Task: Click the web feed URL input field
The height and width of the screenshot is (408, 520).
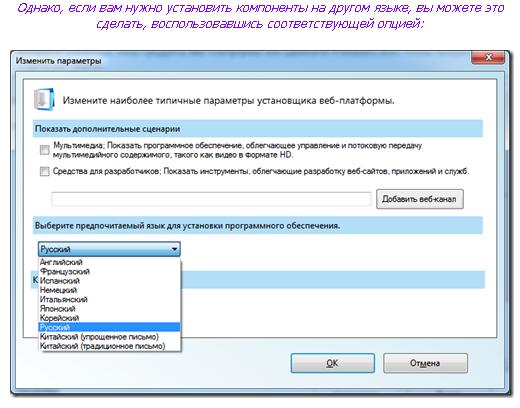Action: click(211, 199)
